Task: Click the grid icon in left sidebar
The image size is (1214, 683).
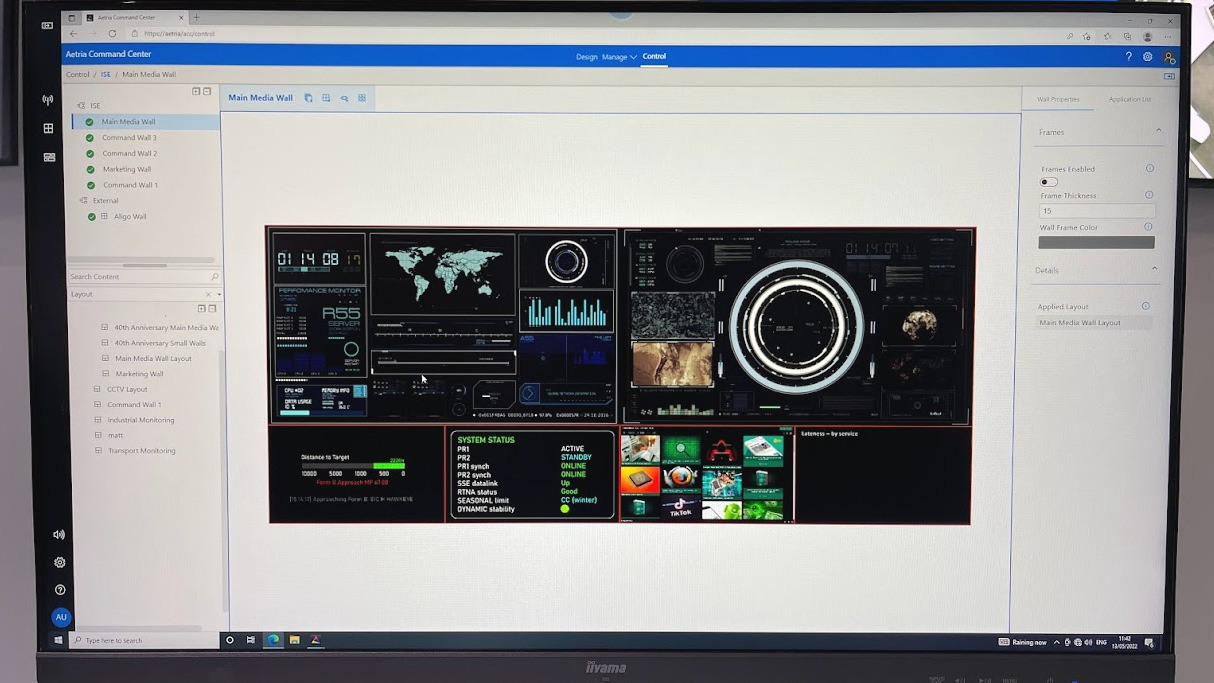Action: [48, 128]
